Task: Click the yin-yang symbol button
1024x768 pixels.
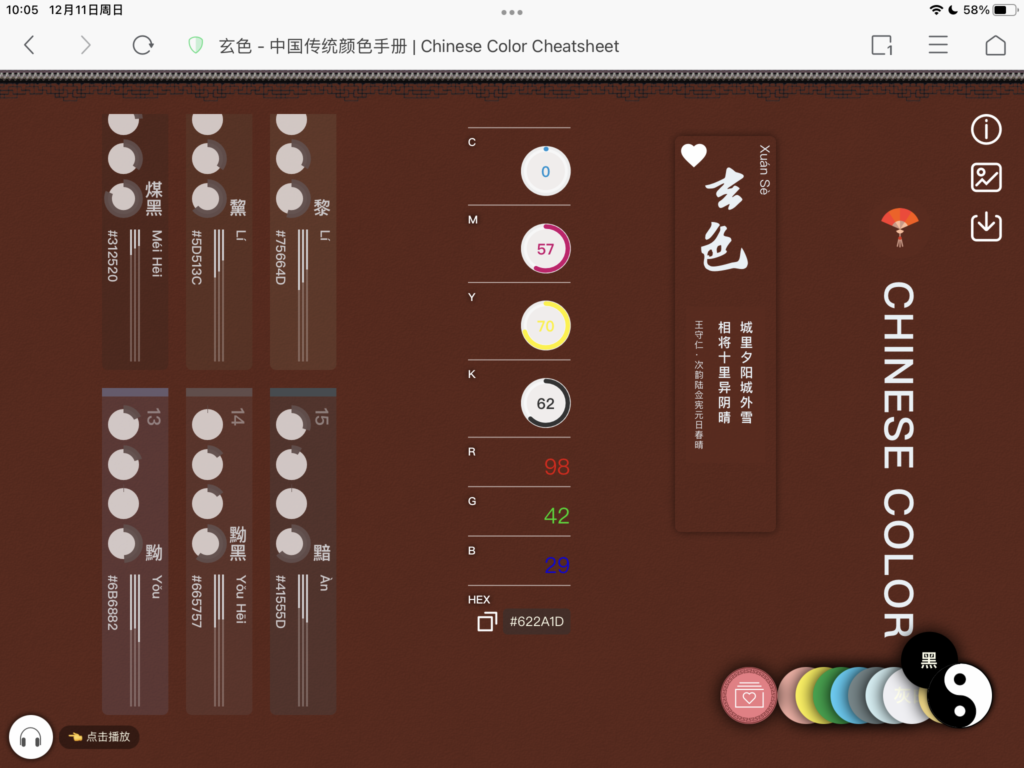Action: [x=961, y=696]
